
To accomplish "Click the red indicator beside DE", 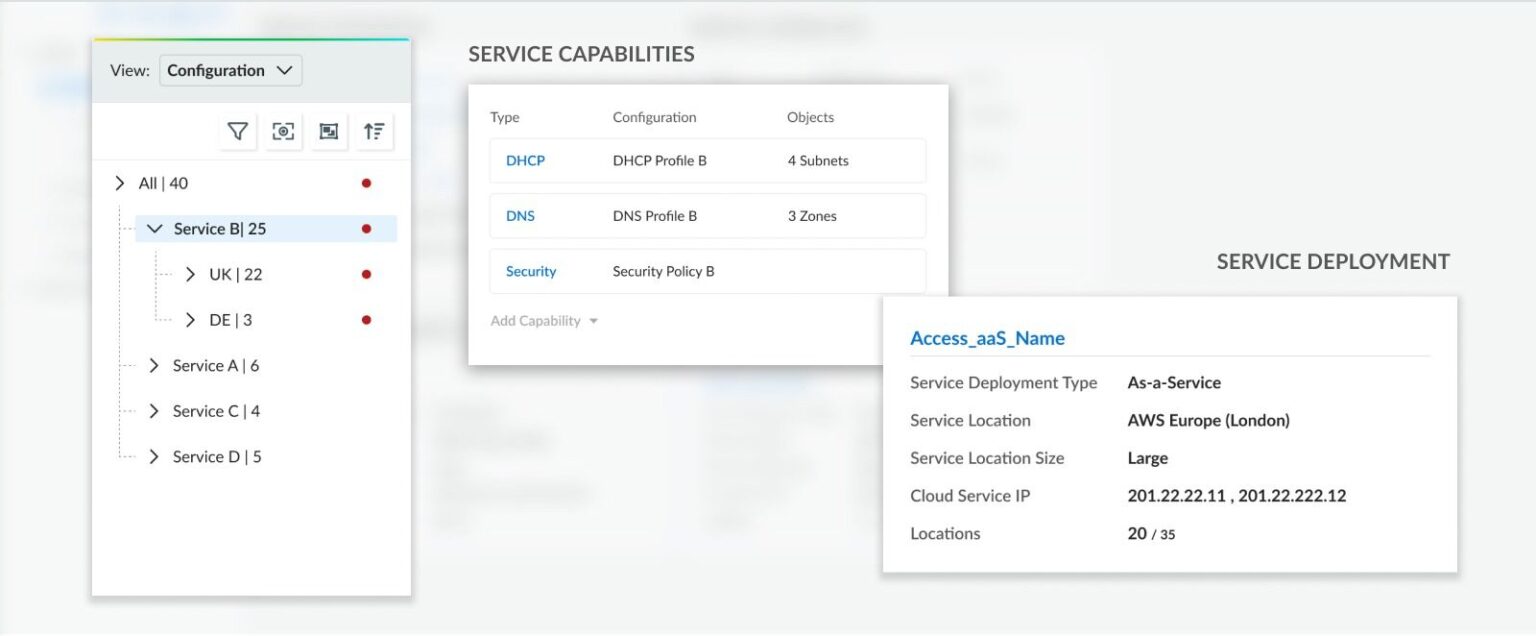I will [367, 319].
